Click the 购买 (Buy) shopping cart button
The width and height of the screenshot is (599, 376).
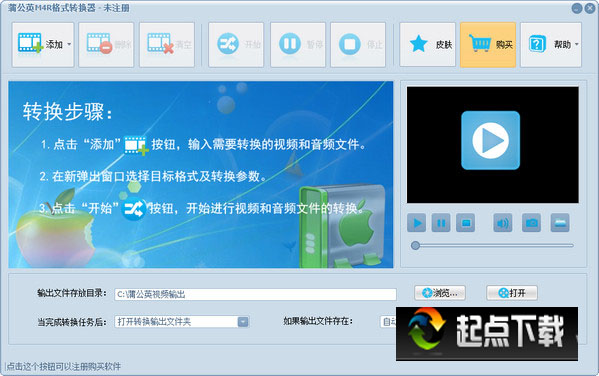pyautogui.click(x=488, y=45)
